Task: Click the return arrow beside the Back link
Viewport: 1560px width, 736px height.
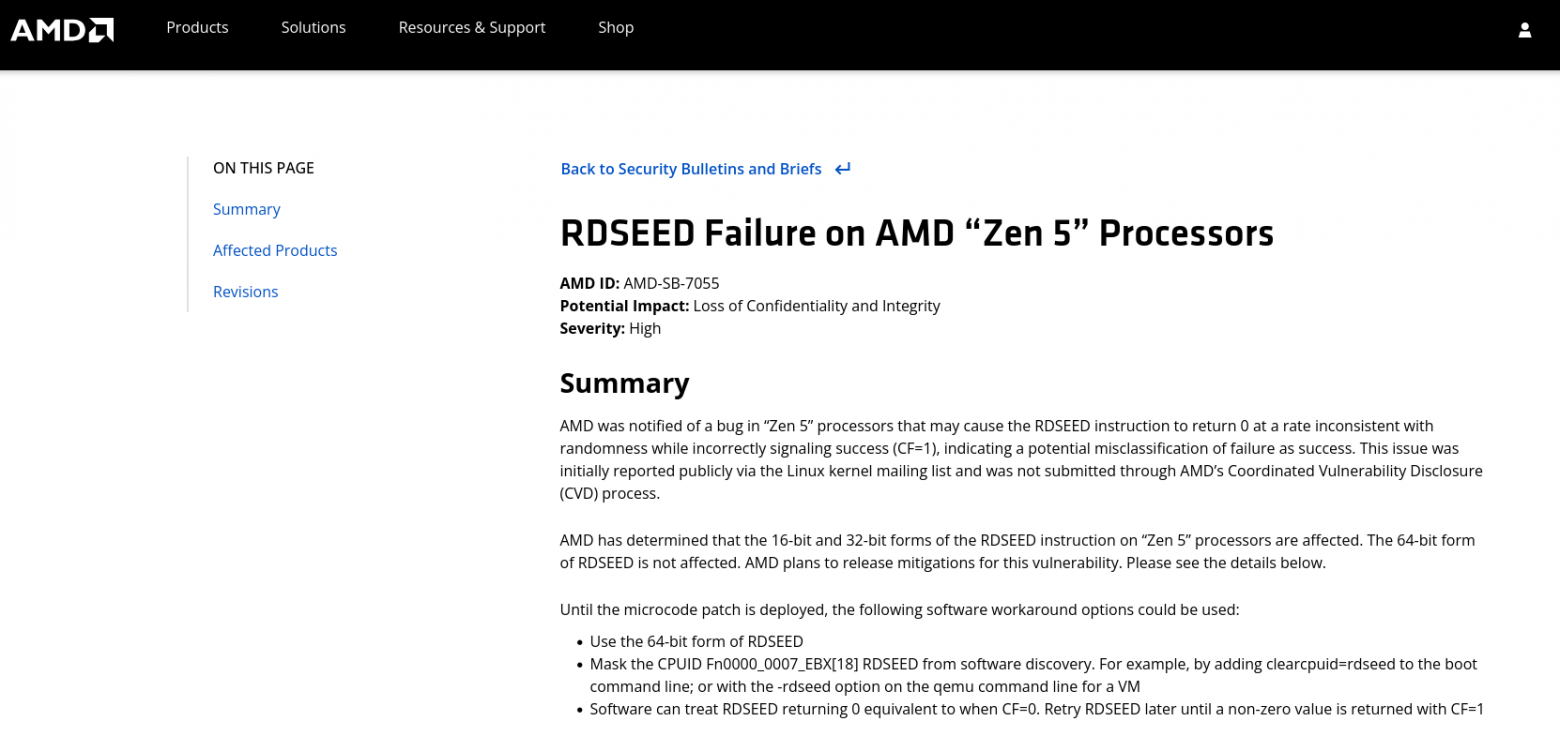Action: (843, 169)
